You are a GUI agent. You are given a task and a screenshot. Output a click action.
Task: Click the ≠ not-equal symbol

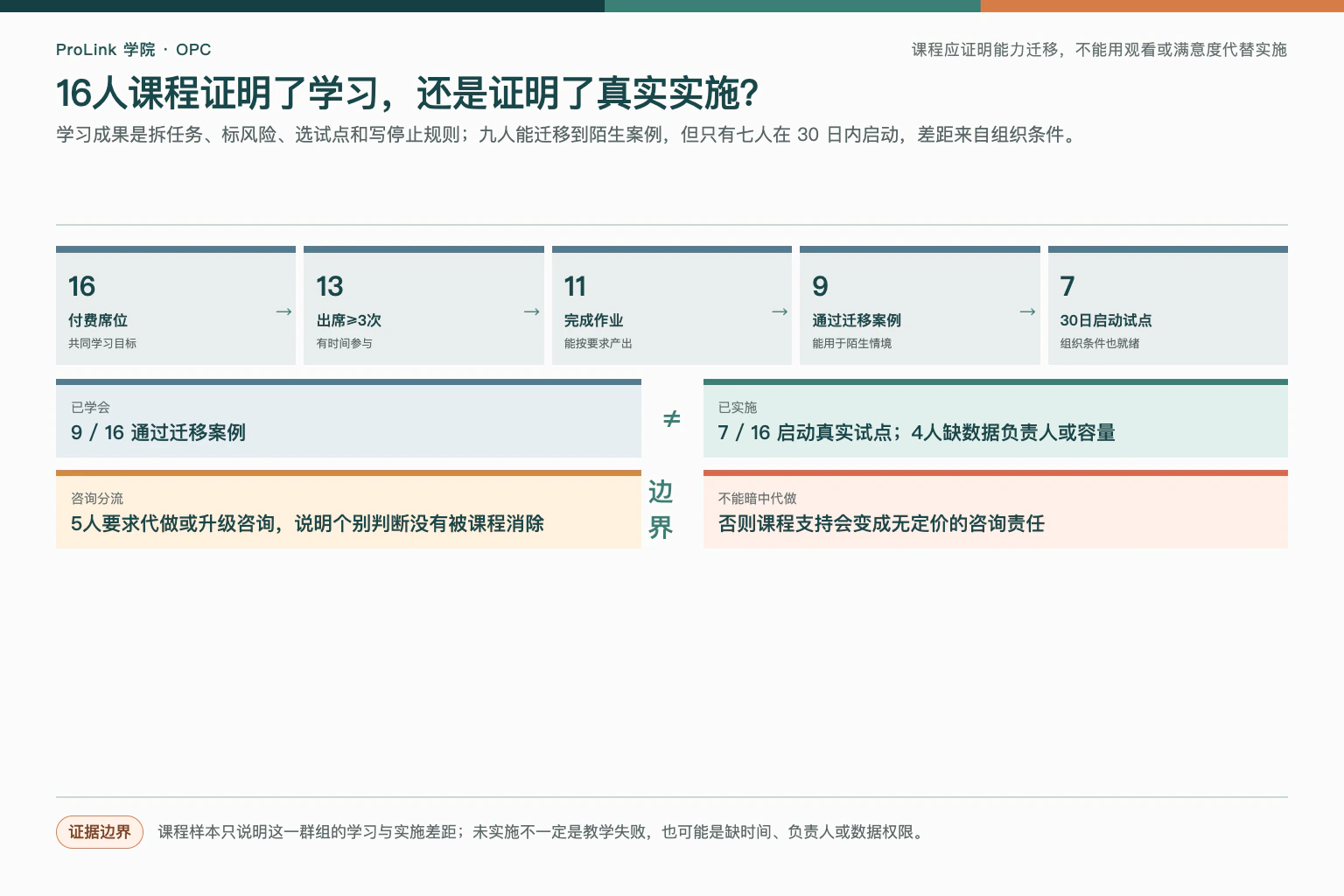click(671, 419)
